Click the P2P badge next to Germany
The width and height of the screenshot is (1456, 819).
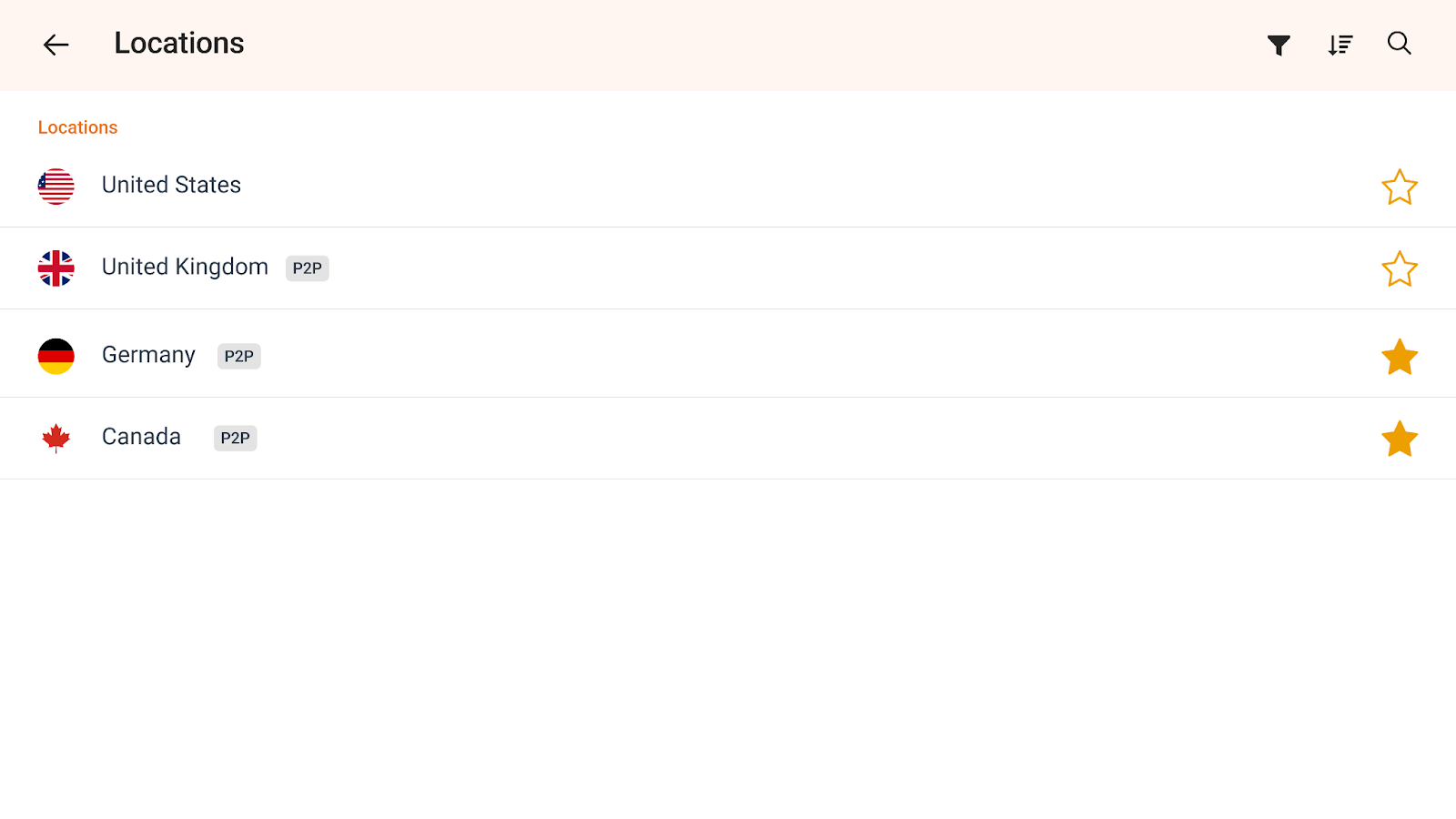click(x=239, y=356)
